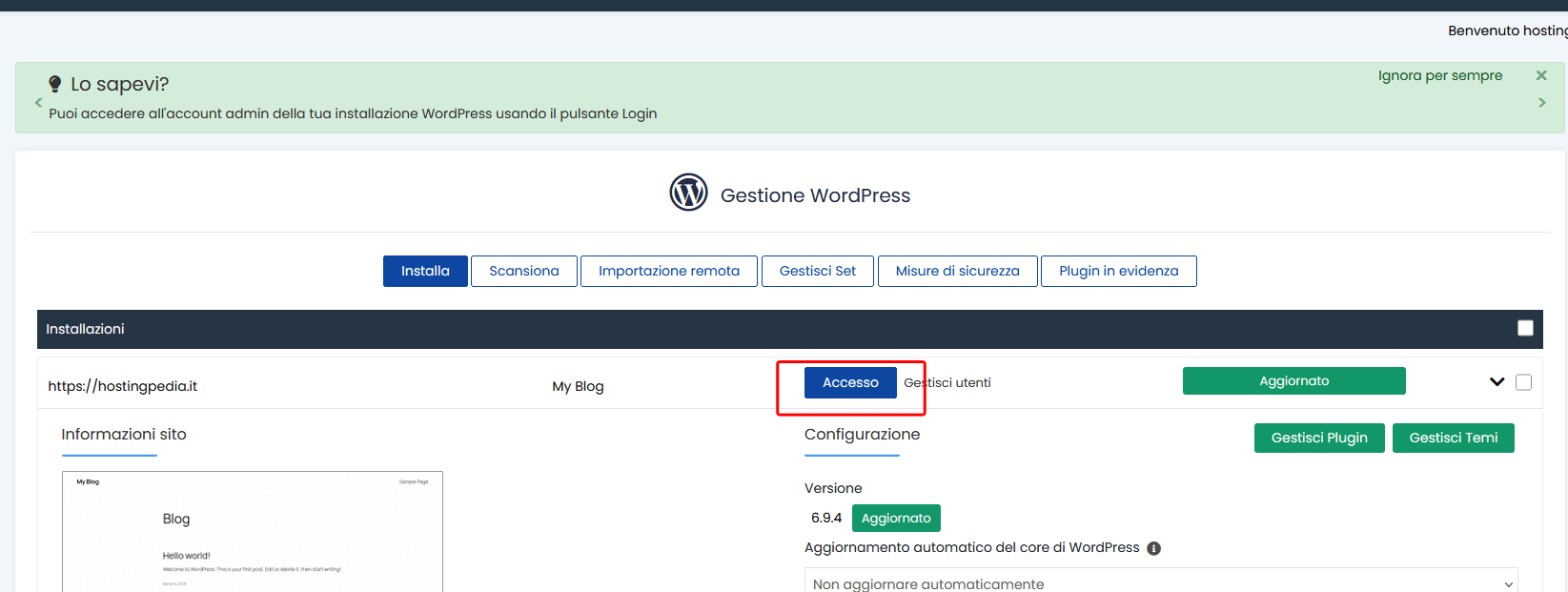
Task: Click the Informazioni sito heading
Action: [x=124, y=434]
